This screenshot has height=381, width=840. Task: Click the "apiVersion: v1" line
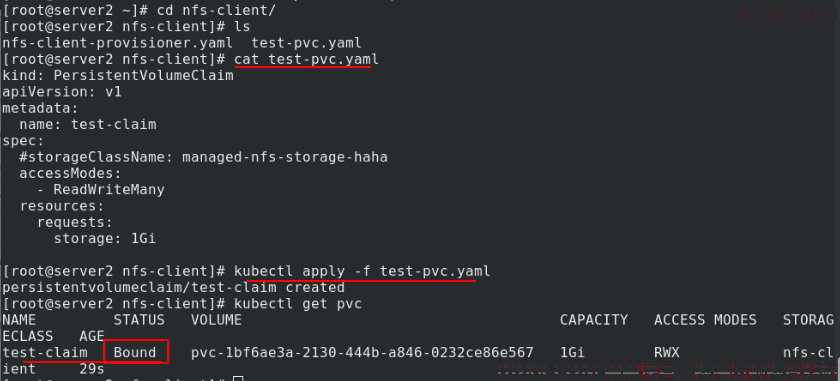tap(62, 92)
